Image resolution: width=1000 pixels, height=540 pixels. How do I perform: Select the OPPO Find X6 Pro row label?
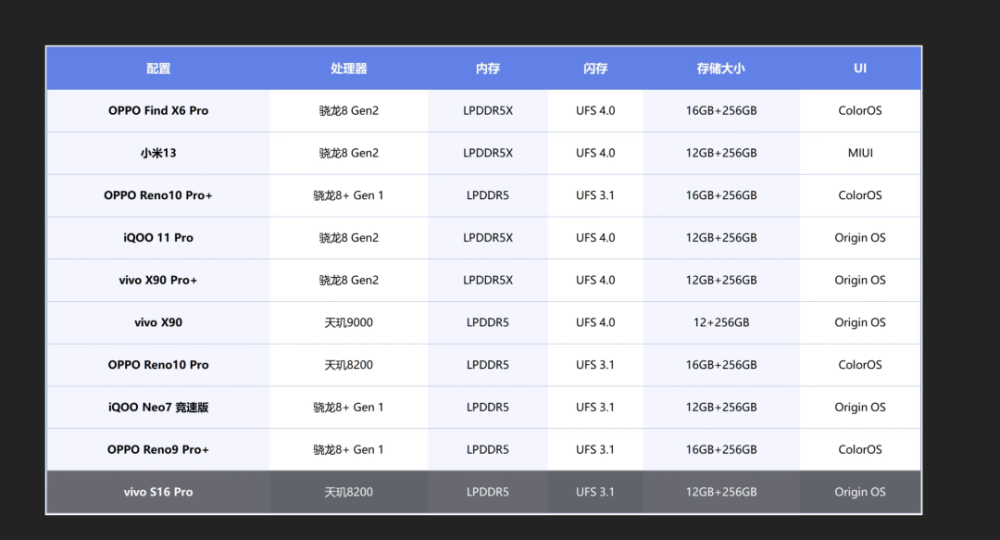[158, 110]
